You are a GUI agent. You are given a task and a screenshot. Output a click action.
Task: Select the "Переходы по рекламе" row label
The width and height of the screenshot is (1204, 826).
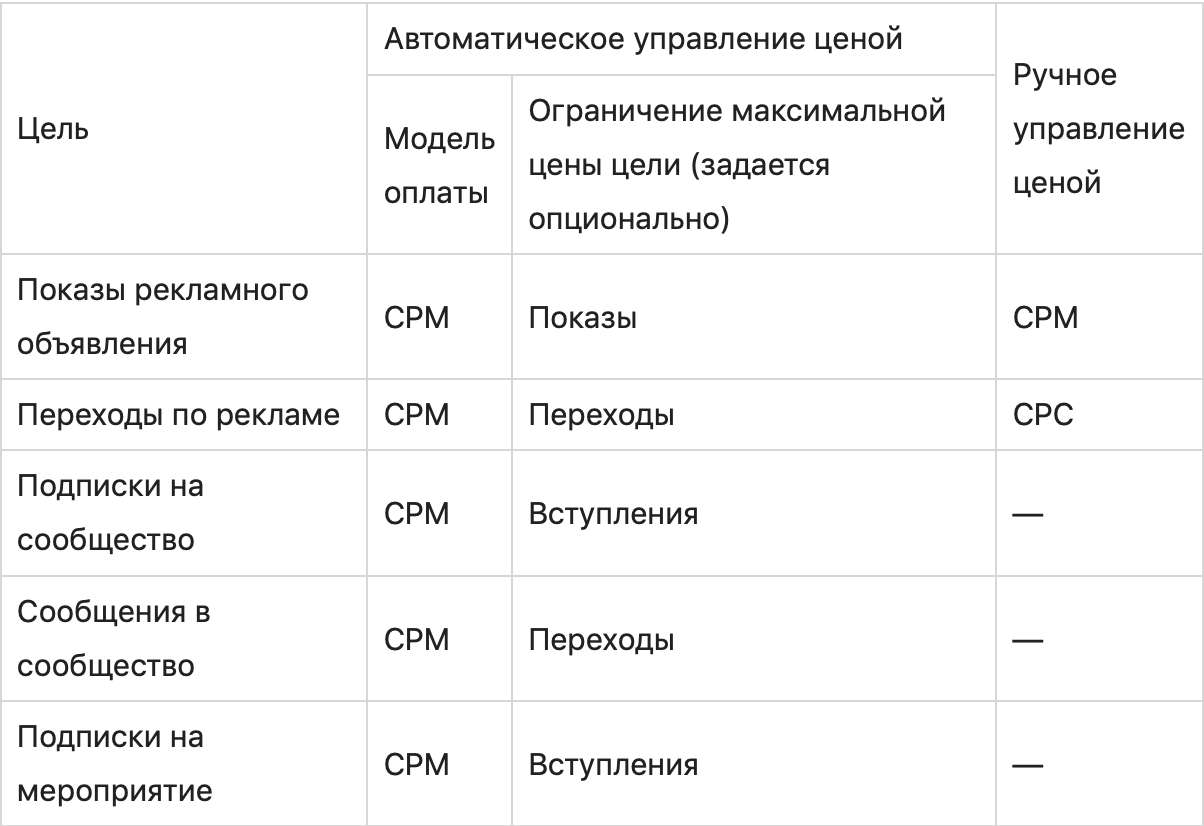coord(176,415)
